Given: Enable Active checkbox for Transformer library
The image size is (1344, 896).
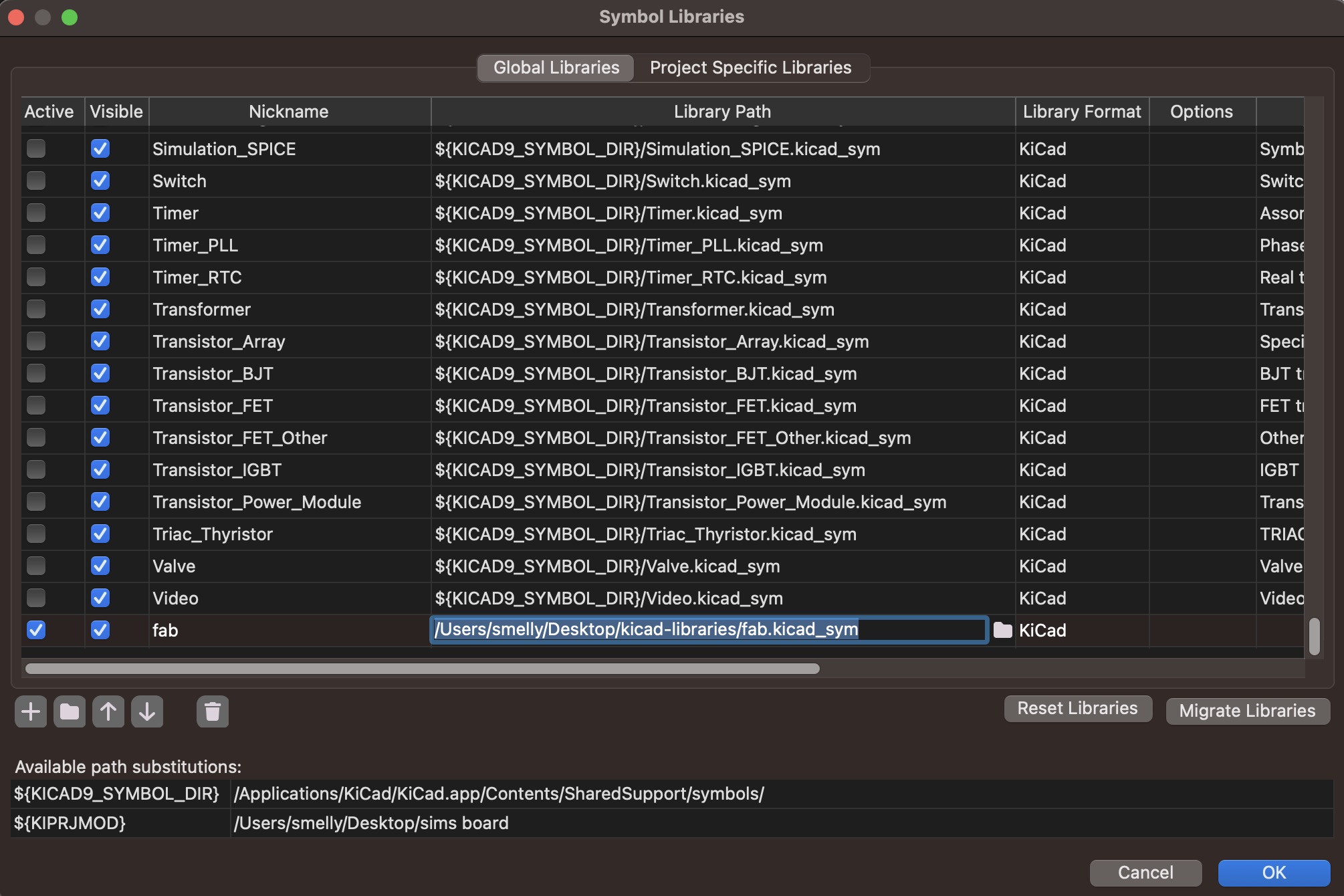Looking at the screenshot, I should point(36,309).
